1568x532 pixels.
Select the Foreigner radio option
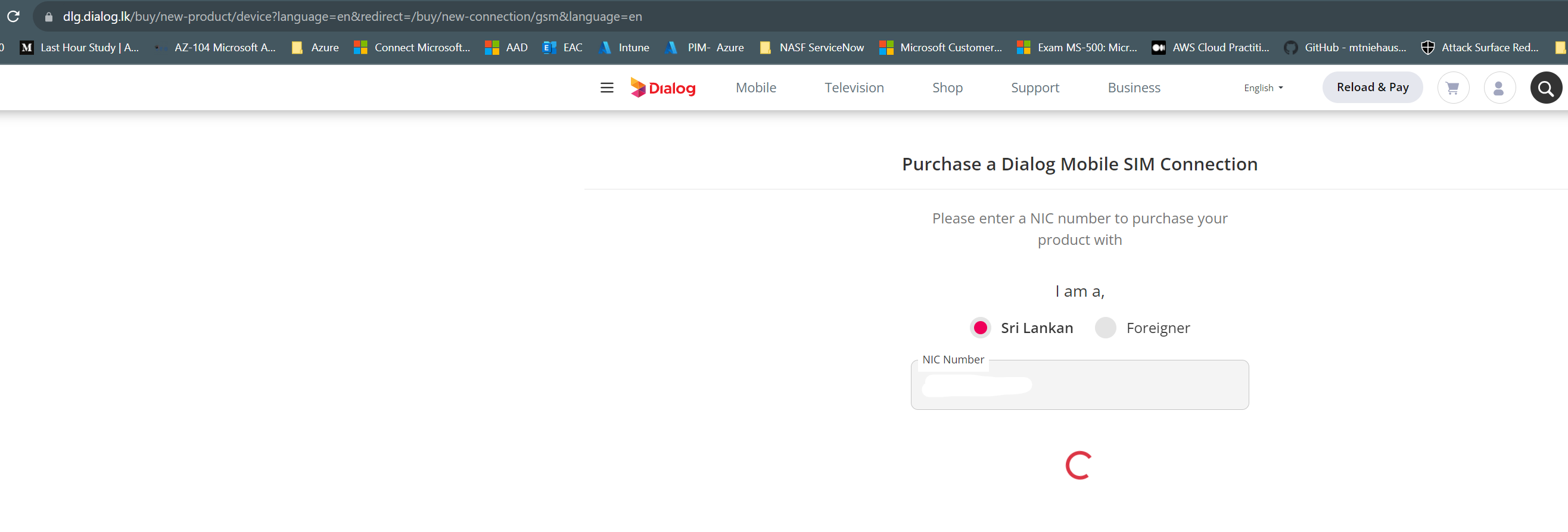click(1105, 328)
